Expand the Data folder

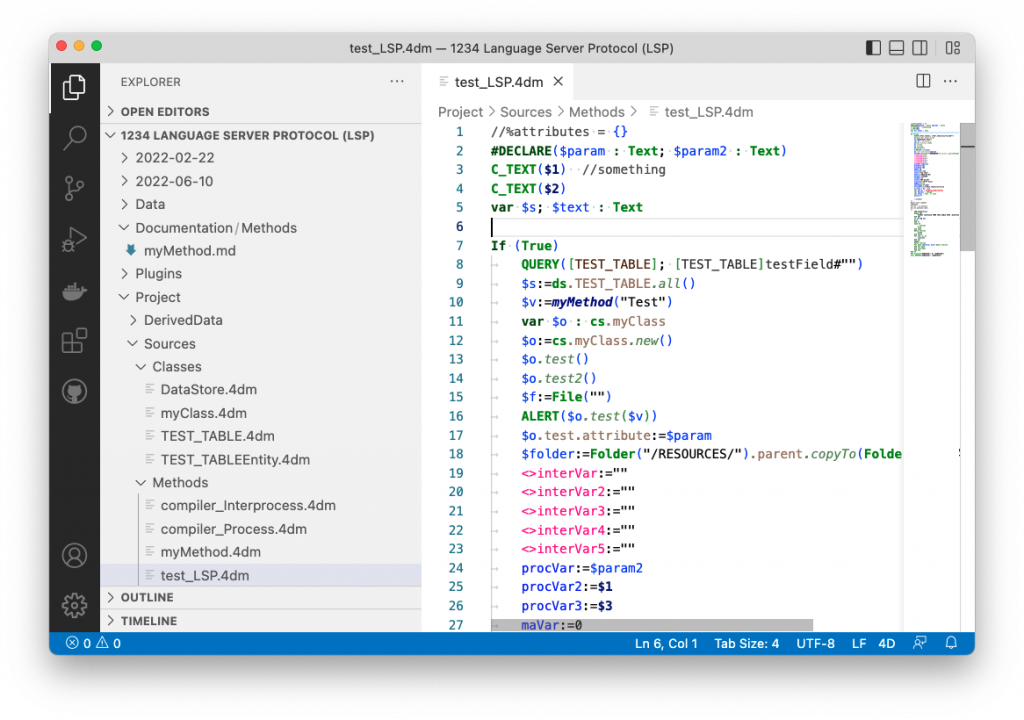click(261, 204)
